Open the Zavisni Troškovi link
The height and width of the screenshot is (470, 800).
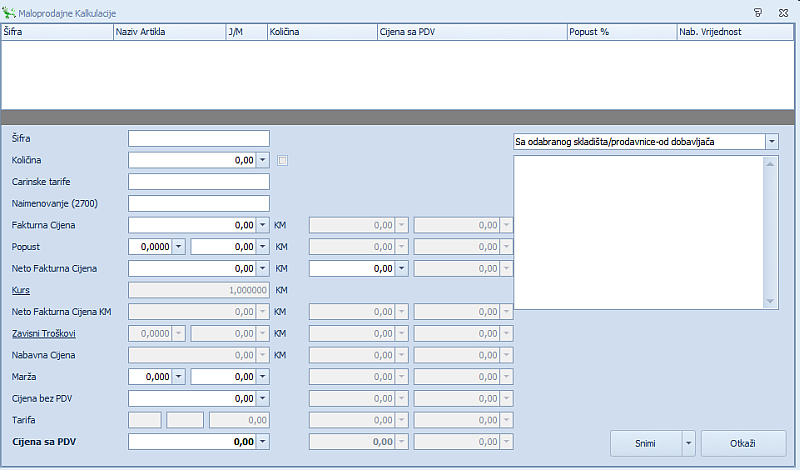click(44, 334)
